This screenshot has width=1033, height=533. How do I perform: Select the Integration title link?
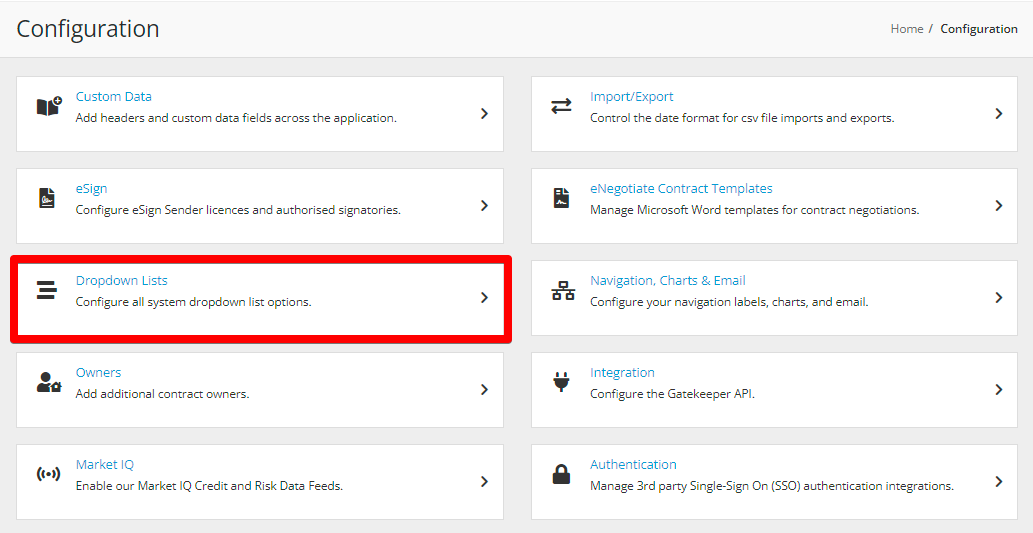[x=623, y=372]
